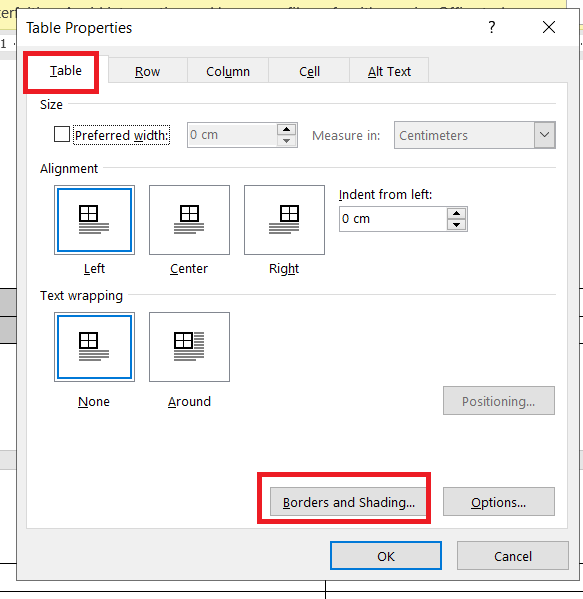Viewport: 583px width, 599px height.
Task: Enable the Preferred width checkbox
Action: [62, 134]
